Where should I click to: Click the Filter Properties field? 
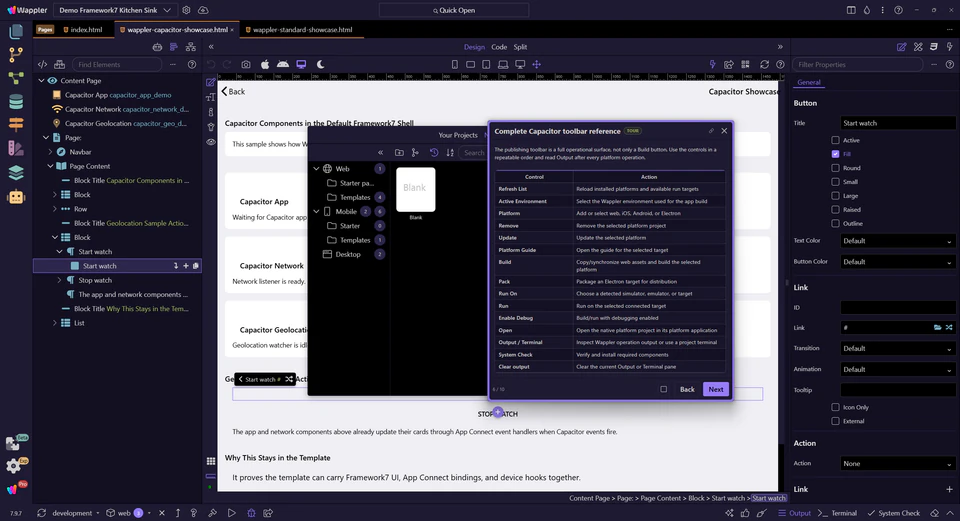[858, 64]
